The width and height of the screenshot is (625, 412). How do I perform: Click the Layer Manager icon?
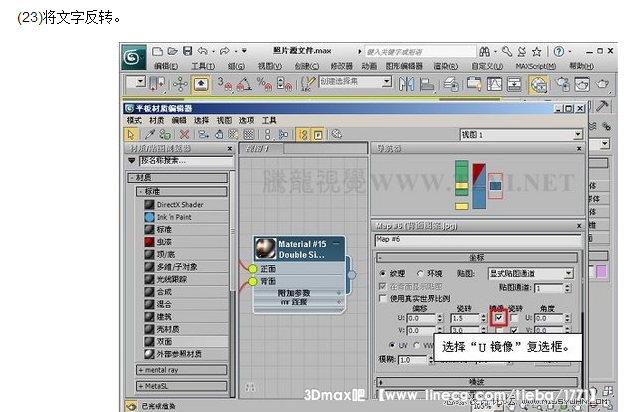point(451,84)
